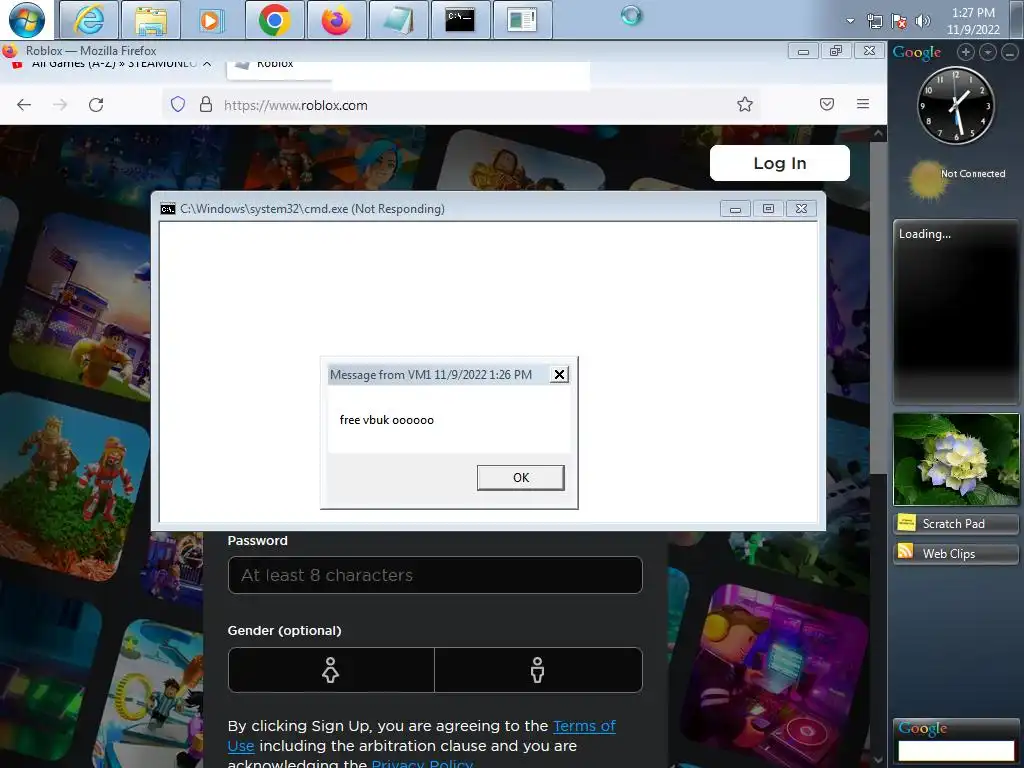This screenshot has height=768, width=1024.
Task: Click the cmd.exe window system icon
Action: pos(168,209)
